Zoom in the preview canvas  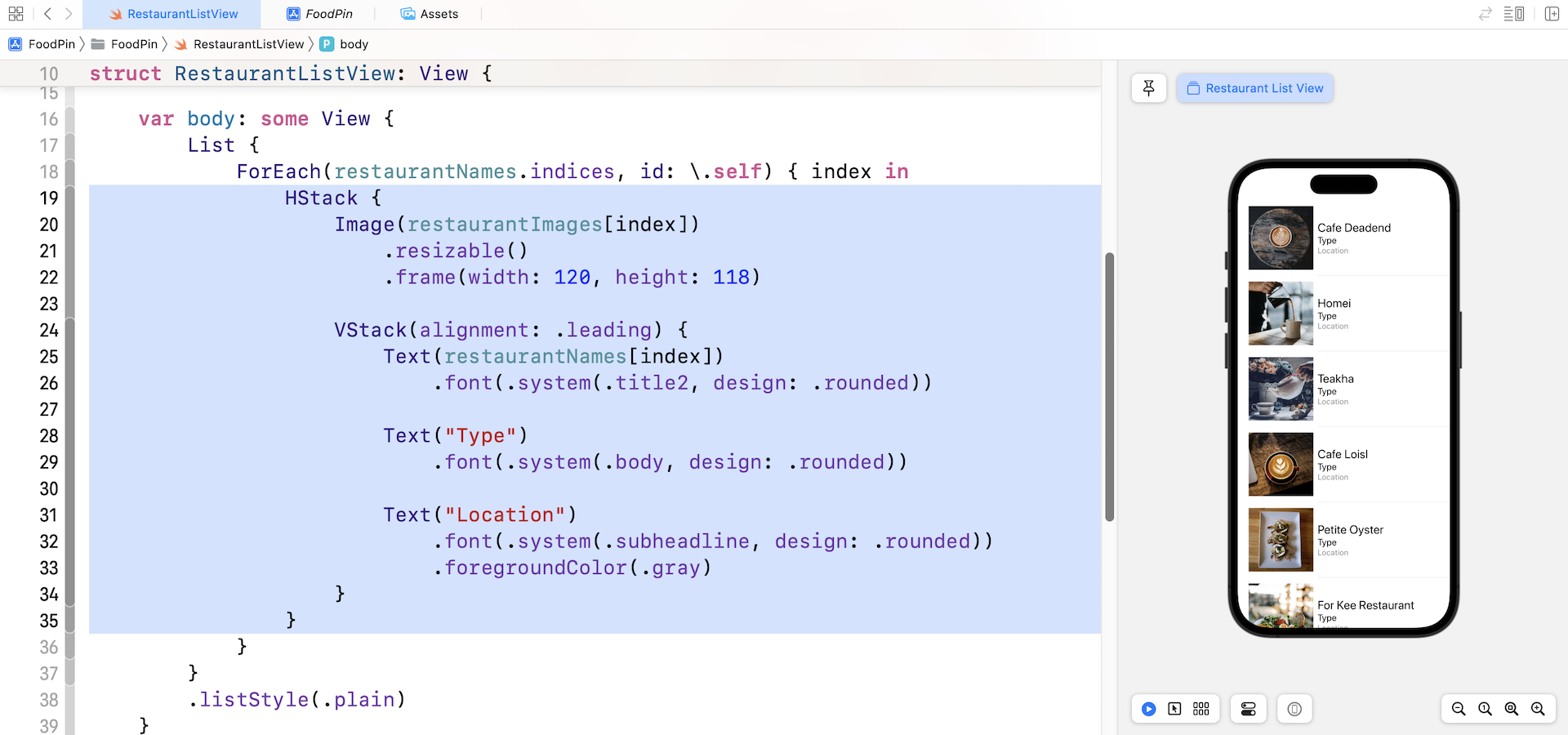click(x=1538, y=709)
